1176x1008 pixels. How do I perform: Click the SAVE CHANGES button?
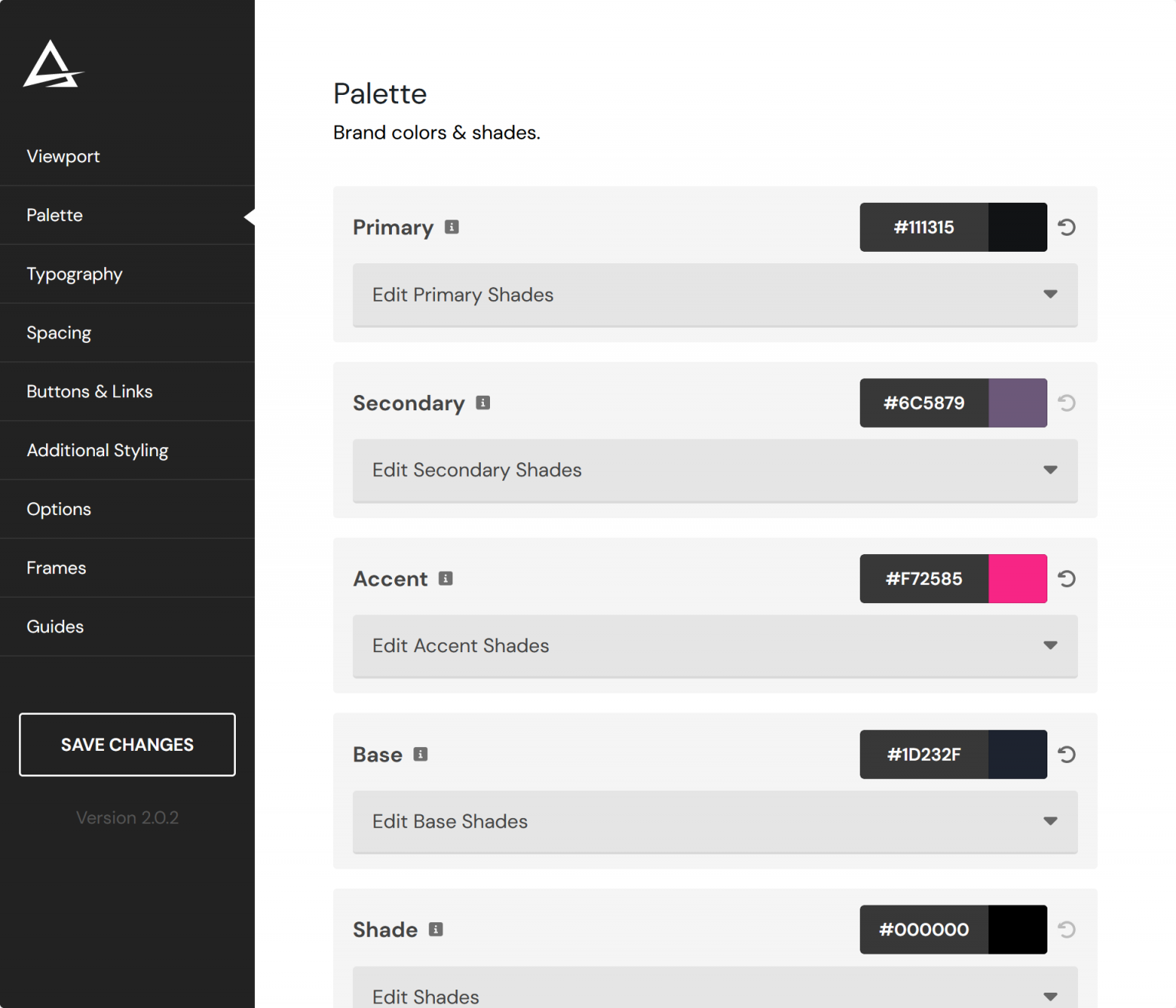pyautogui.click(x=127, y=745)
